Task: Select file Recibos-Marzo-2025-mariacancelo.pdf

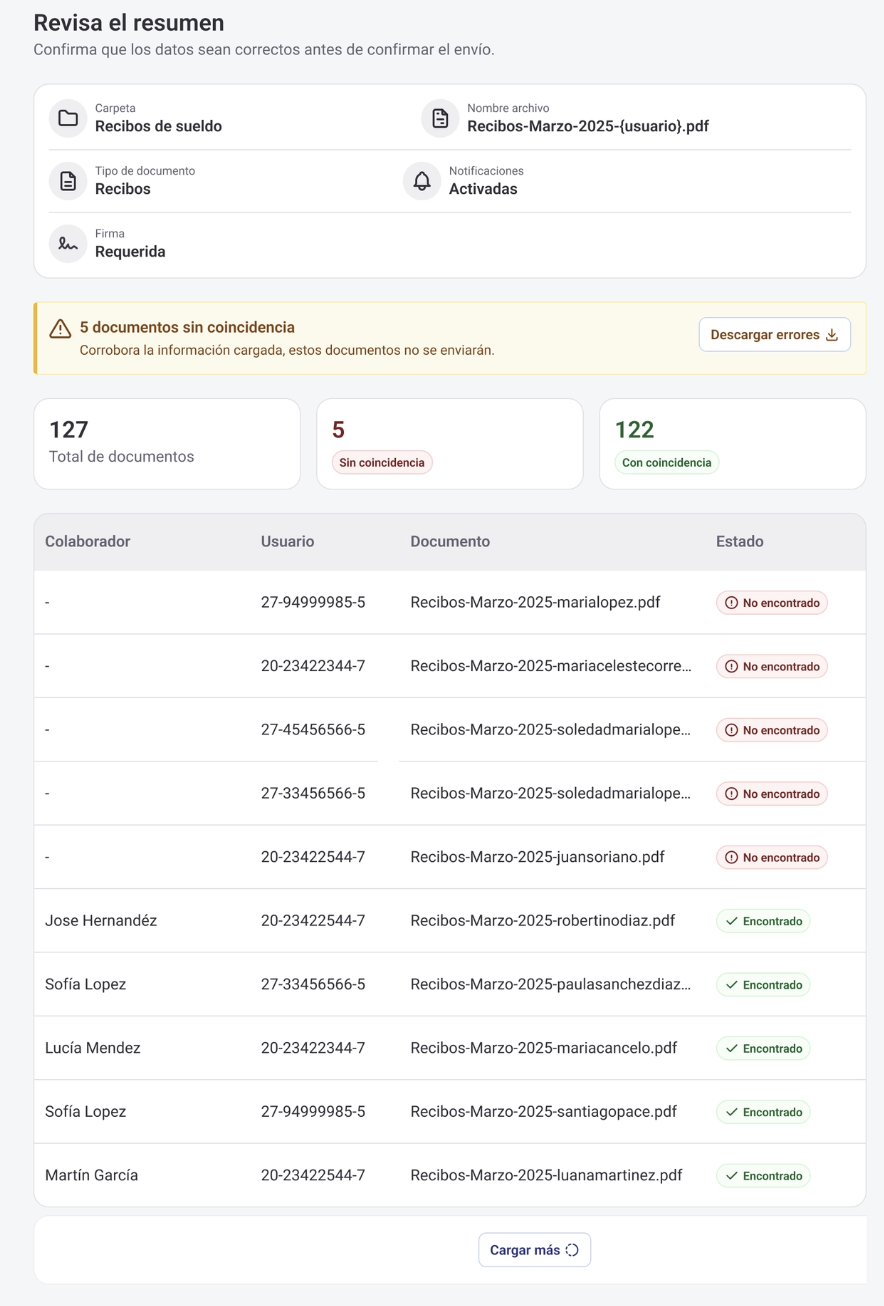Action: [544, 1048]
